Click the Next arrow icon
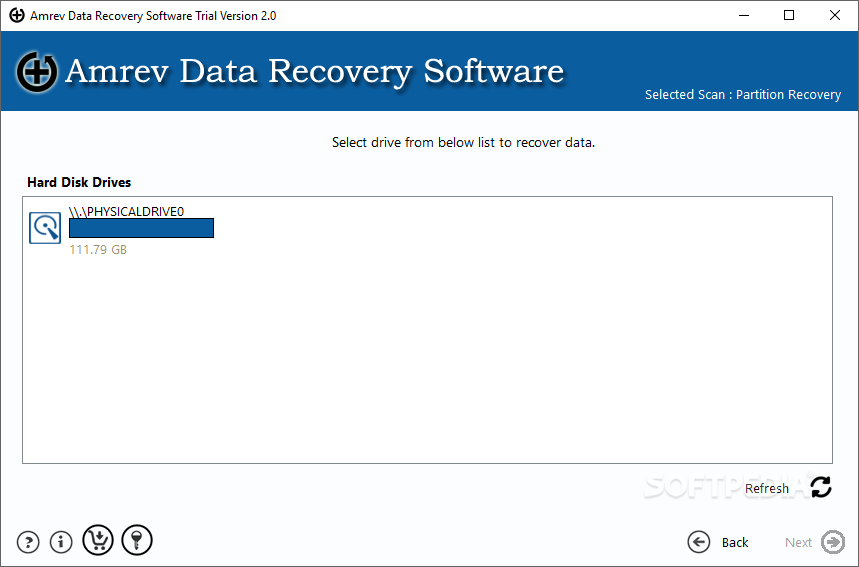859x567 pixels. point(833,542)
